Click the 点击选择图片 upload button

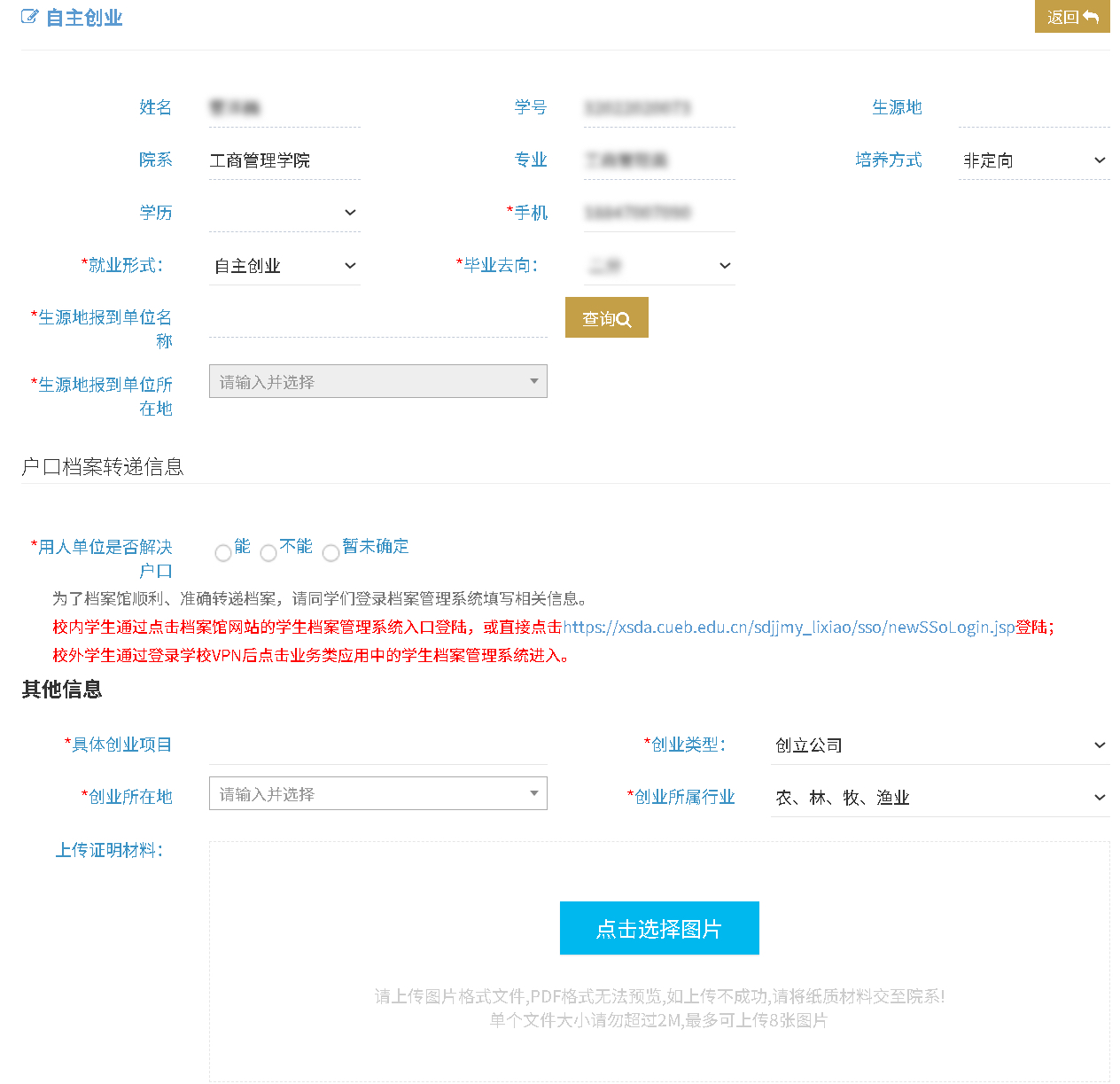tap(658, 928)
